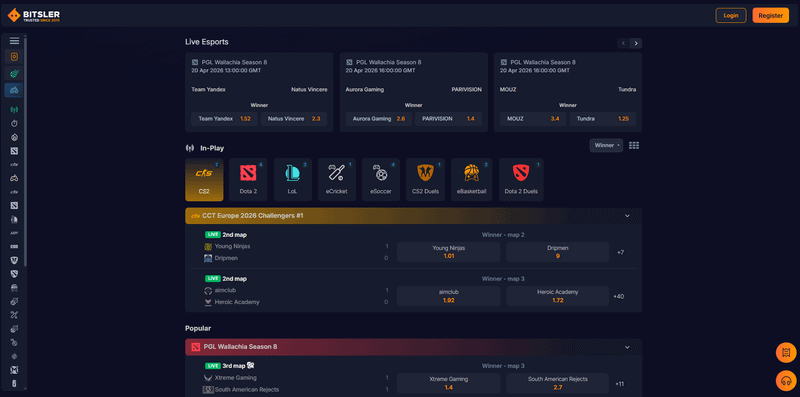Click the sidebar vertical scrollbar

[x=26, y=151]
